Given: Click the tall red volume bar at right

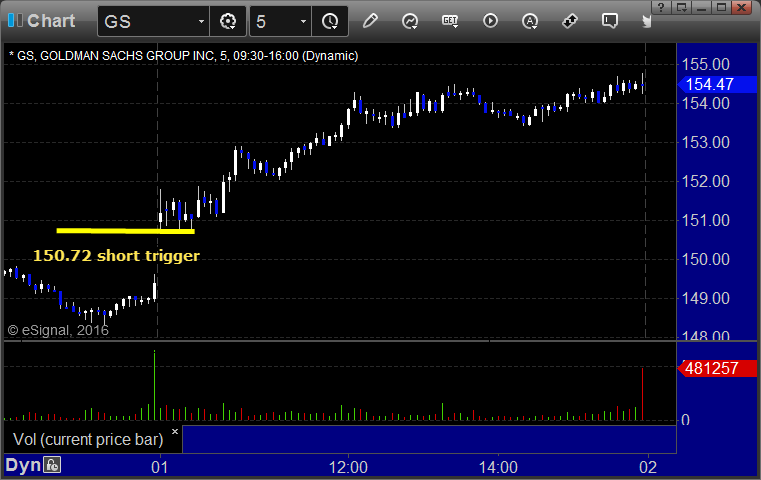Looking at the screenshot, I should [643, 394].
